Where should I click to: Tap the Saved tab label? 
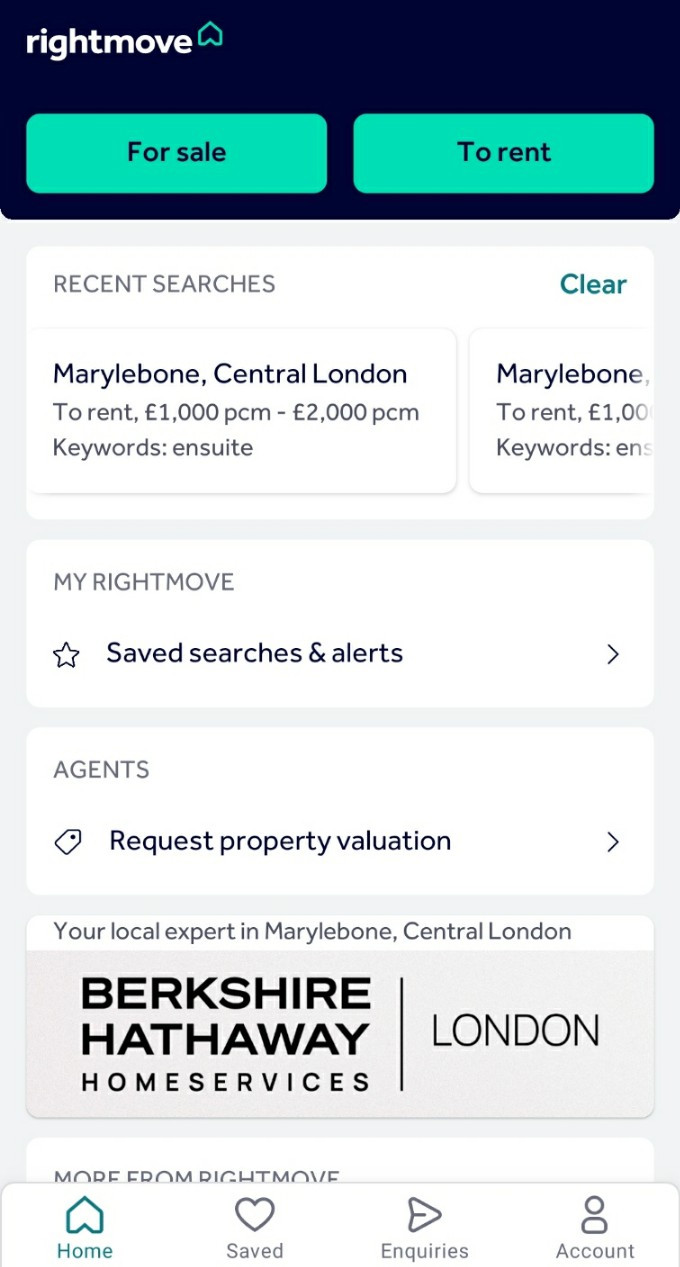(x=254, y=1251)
